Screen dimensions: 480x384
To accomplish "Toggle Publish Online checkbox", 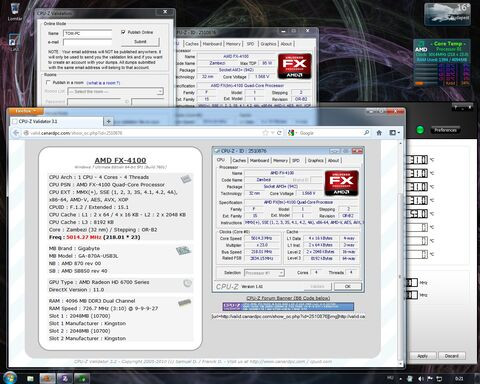I will 123,32.
